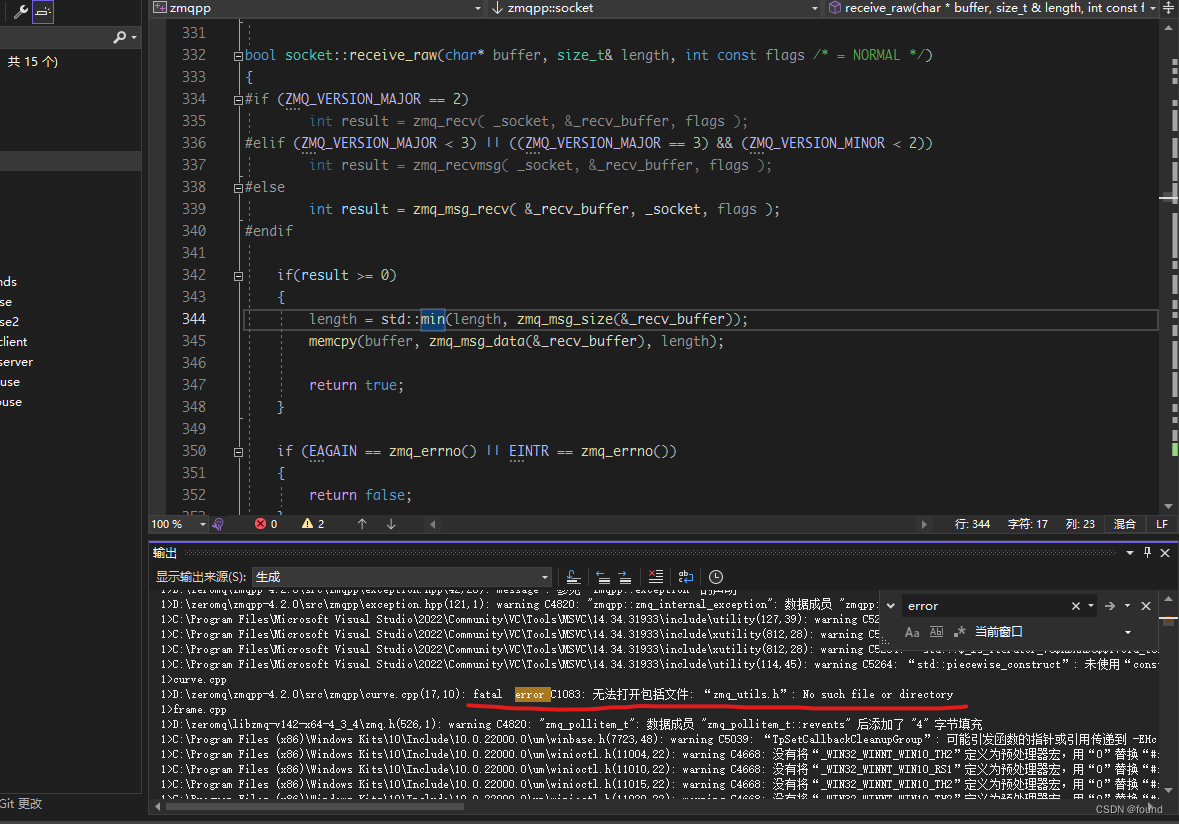Clear all output messages icon
This screenshot has width=1179, height=824.
pyautogui.click(x=655, y=577)
